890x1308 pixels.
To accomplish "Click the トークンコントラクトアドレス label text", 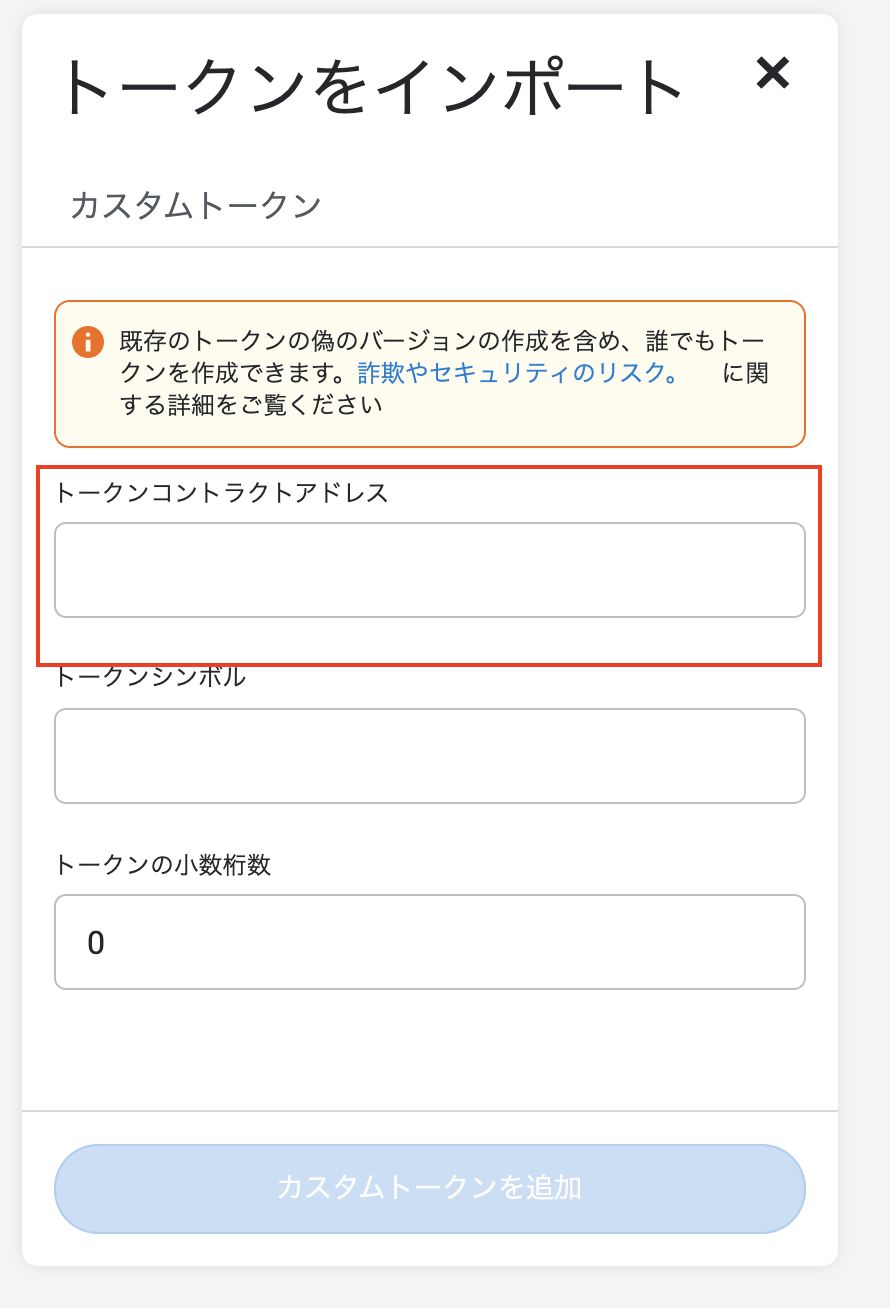I will 221,492.
